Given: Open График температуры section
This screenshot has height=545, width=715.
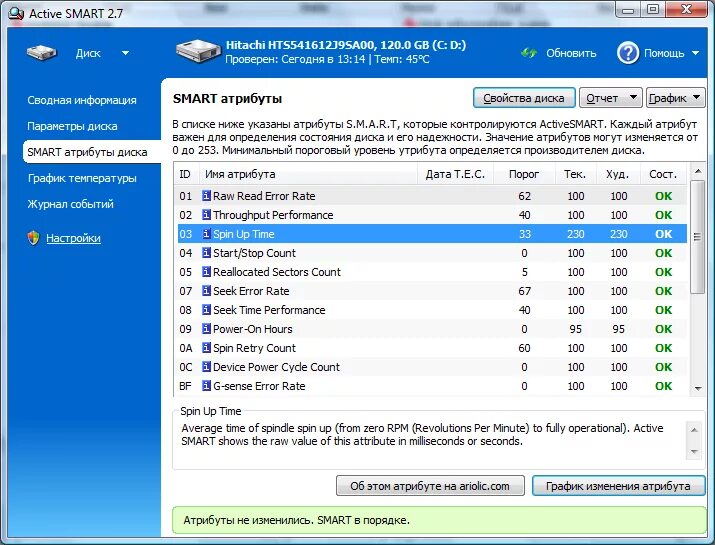Looking at the screenshot, I should coord(82,178).
